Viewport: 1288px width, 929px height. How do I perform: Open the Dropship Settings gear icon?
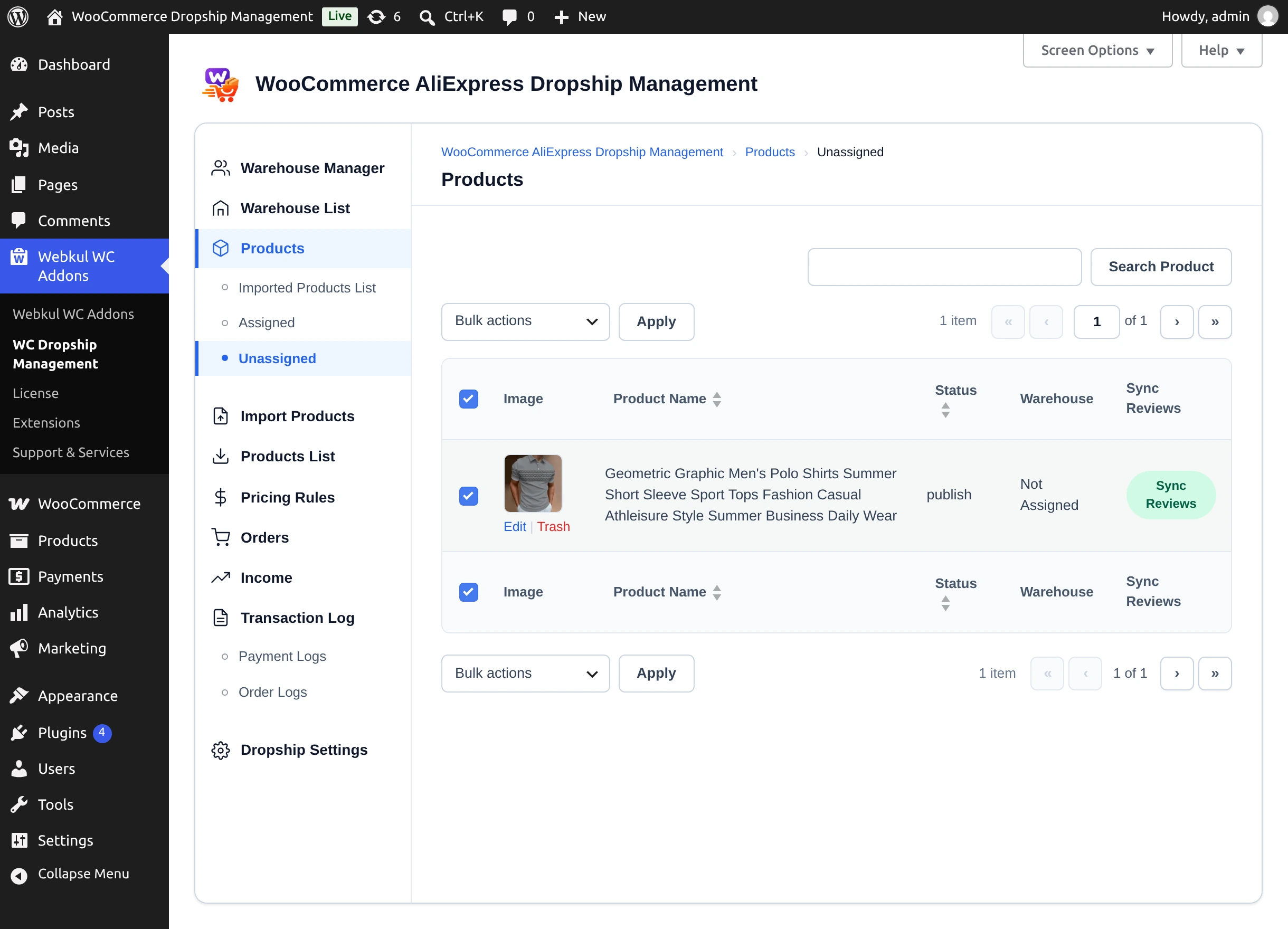point(220,750)
